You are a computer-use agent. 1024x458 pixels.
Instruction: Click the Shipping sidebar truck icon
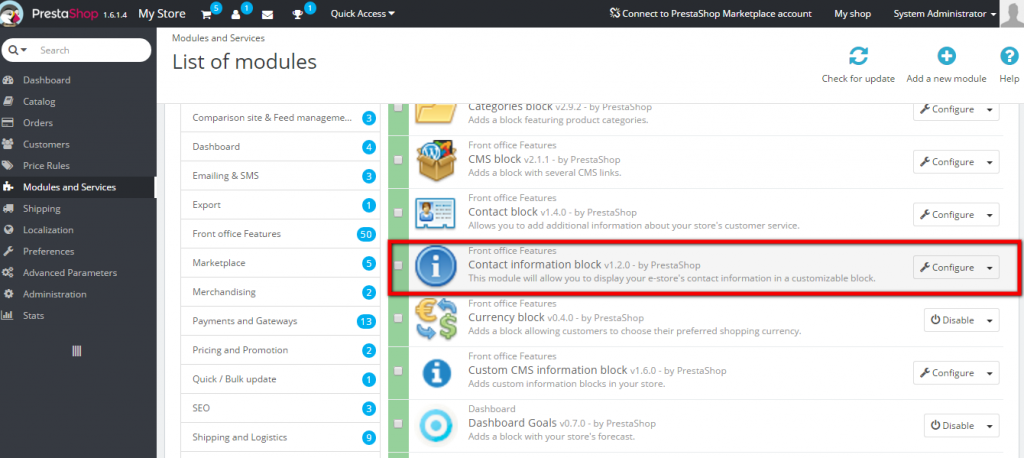(x=8, y=208)
